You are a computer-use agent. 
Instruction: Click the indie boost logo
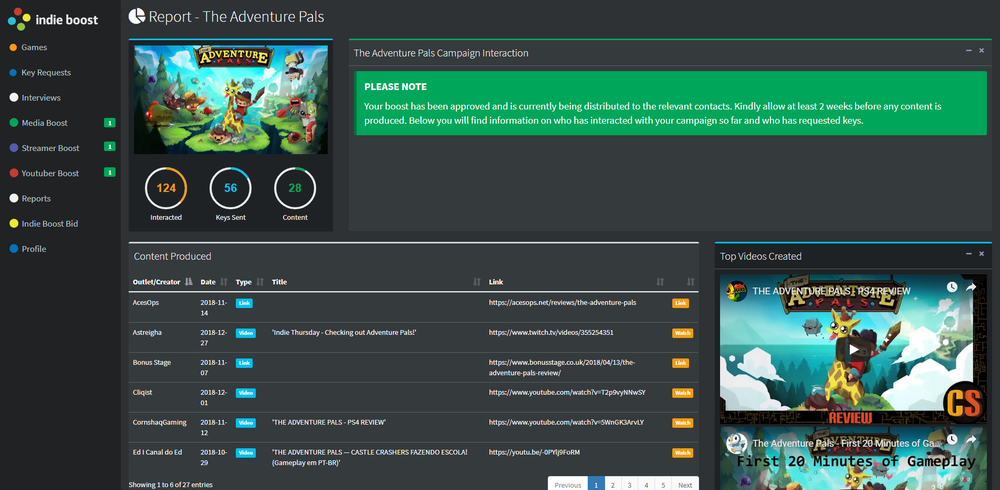(53, 20)
